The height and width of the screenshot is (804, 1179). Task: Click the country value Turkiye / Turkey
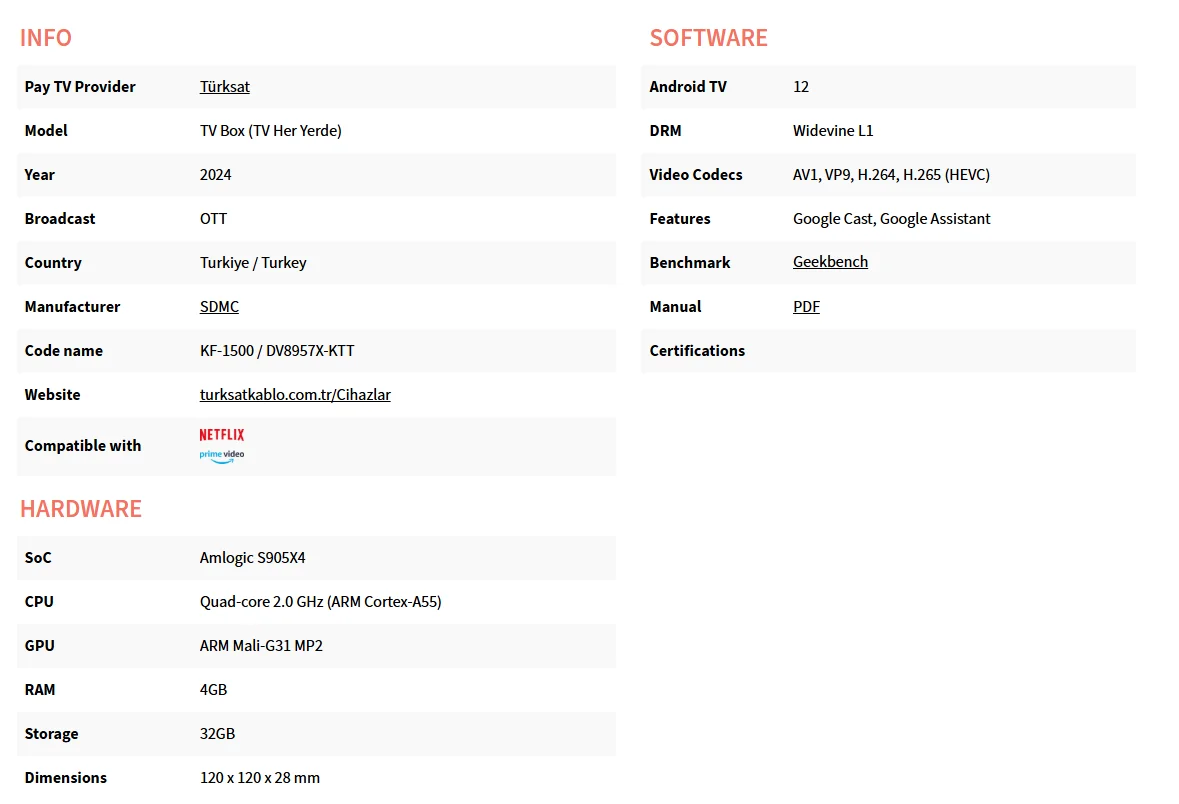point(253,262)
